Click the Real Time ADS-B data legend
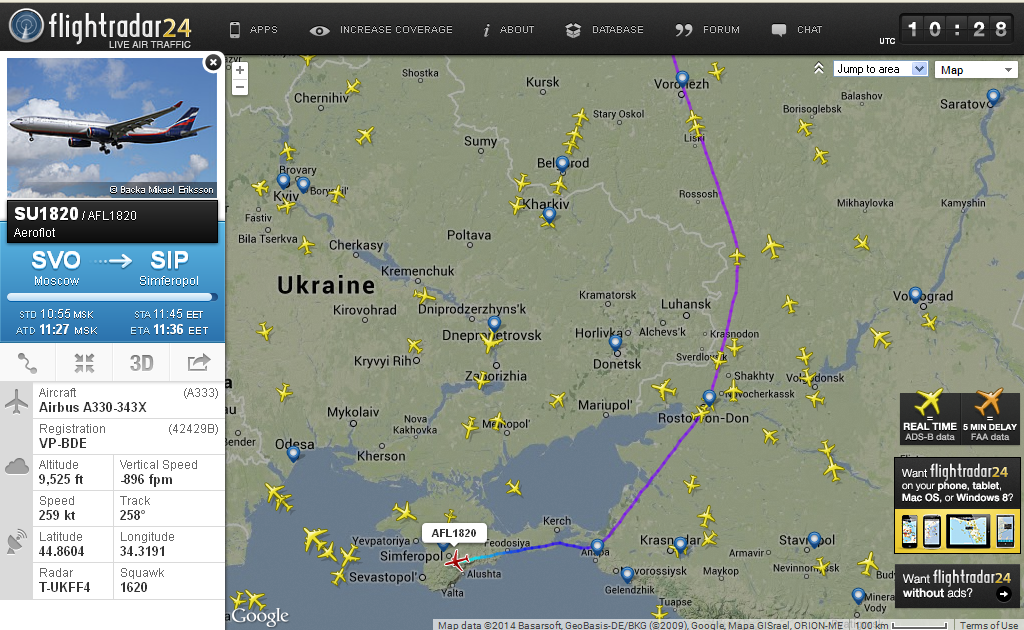This screenshot has width=1024, height=630. (929, 417)
